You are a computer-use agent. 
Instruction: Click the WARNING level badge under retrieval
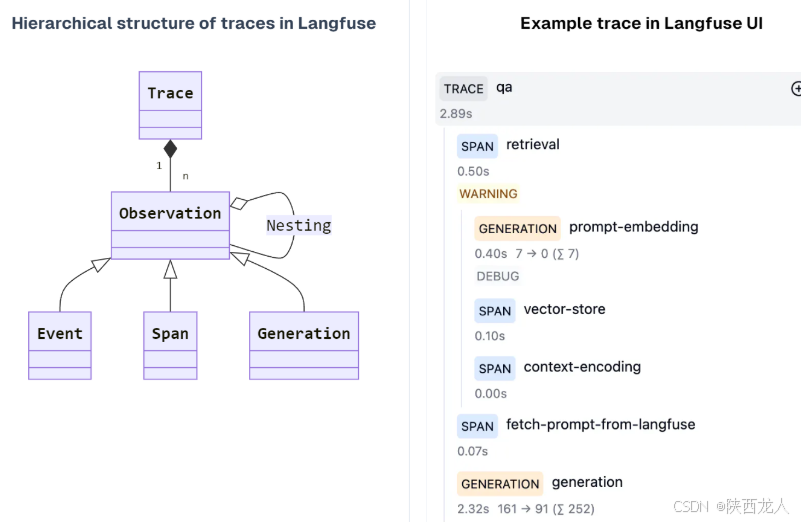click(488, 194)
